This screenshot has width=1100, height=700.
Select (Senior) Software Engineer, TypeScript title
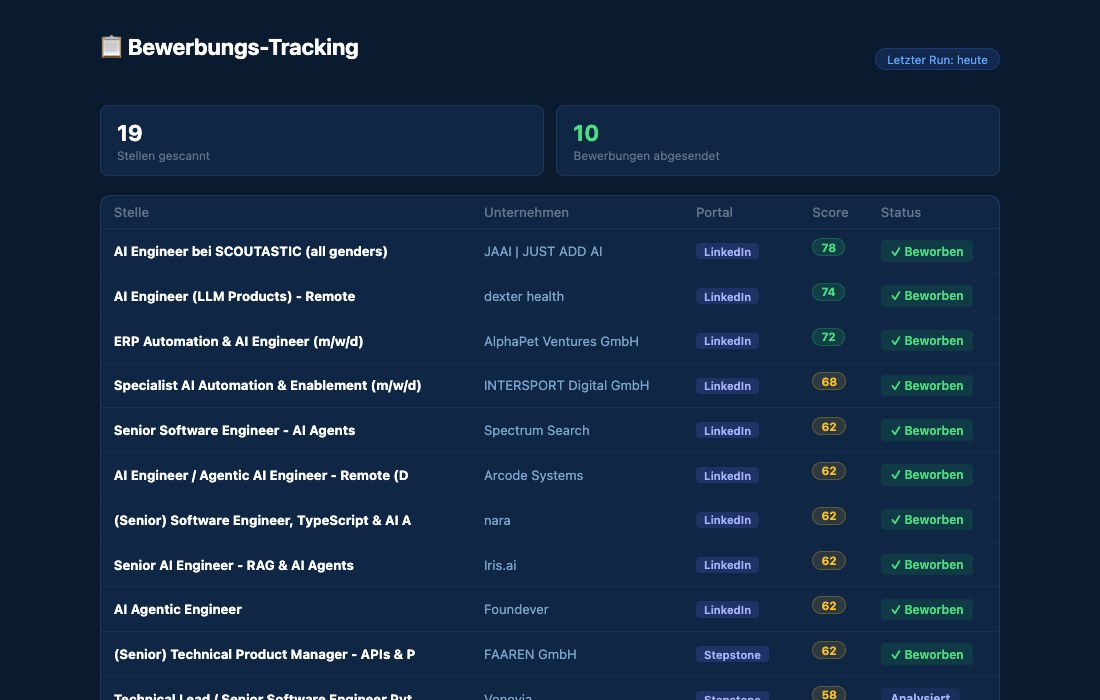click(262, 520)
